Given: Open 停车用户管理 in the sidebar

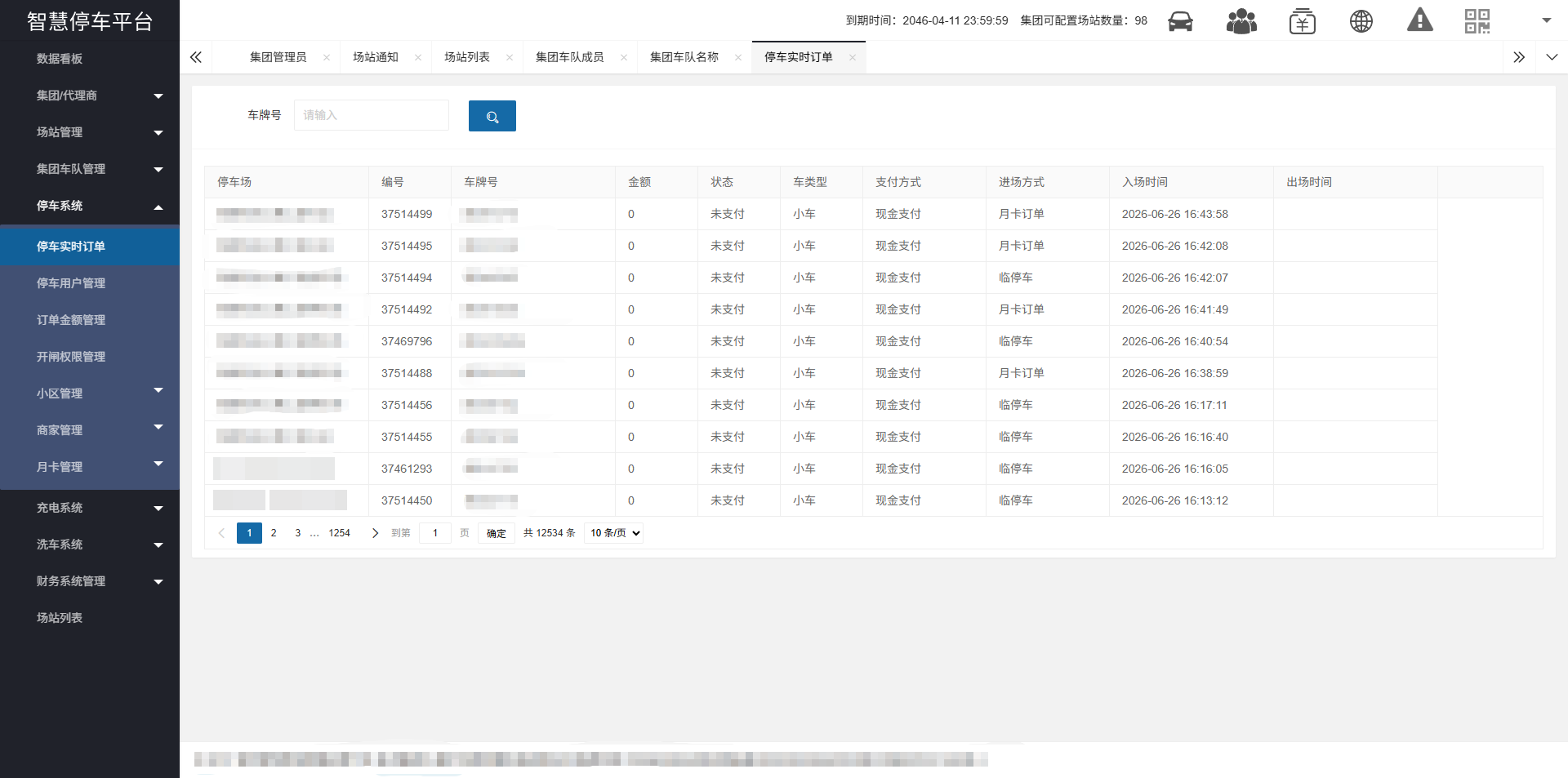Looking at the screenshot, I should point(90,283).
